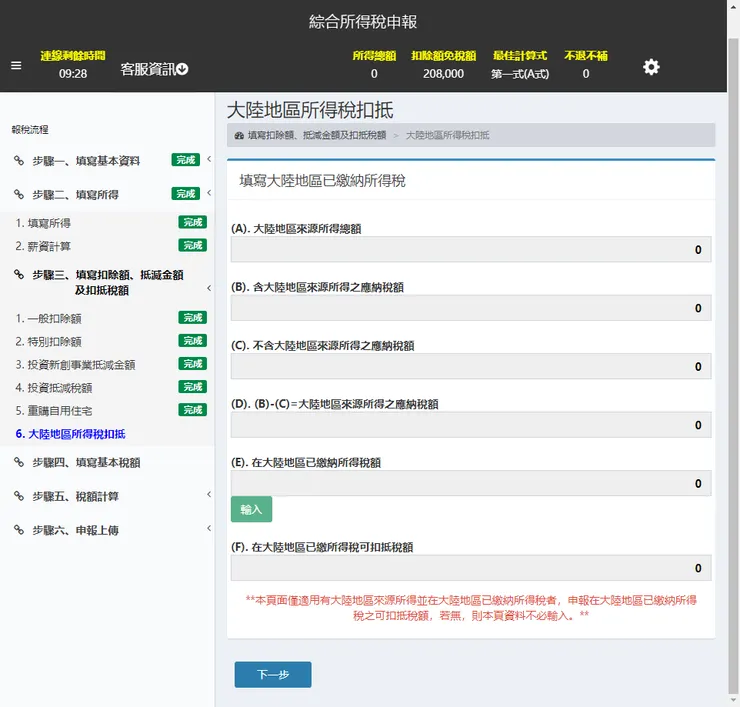Expand the 步驟六 申報上傳 chevron
This screenshot has height=707, width=740.
click(209, 528)
